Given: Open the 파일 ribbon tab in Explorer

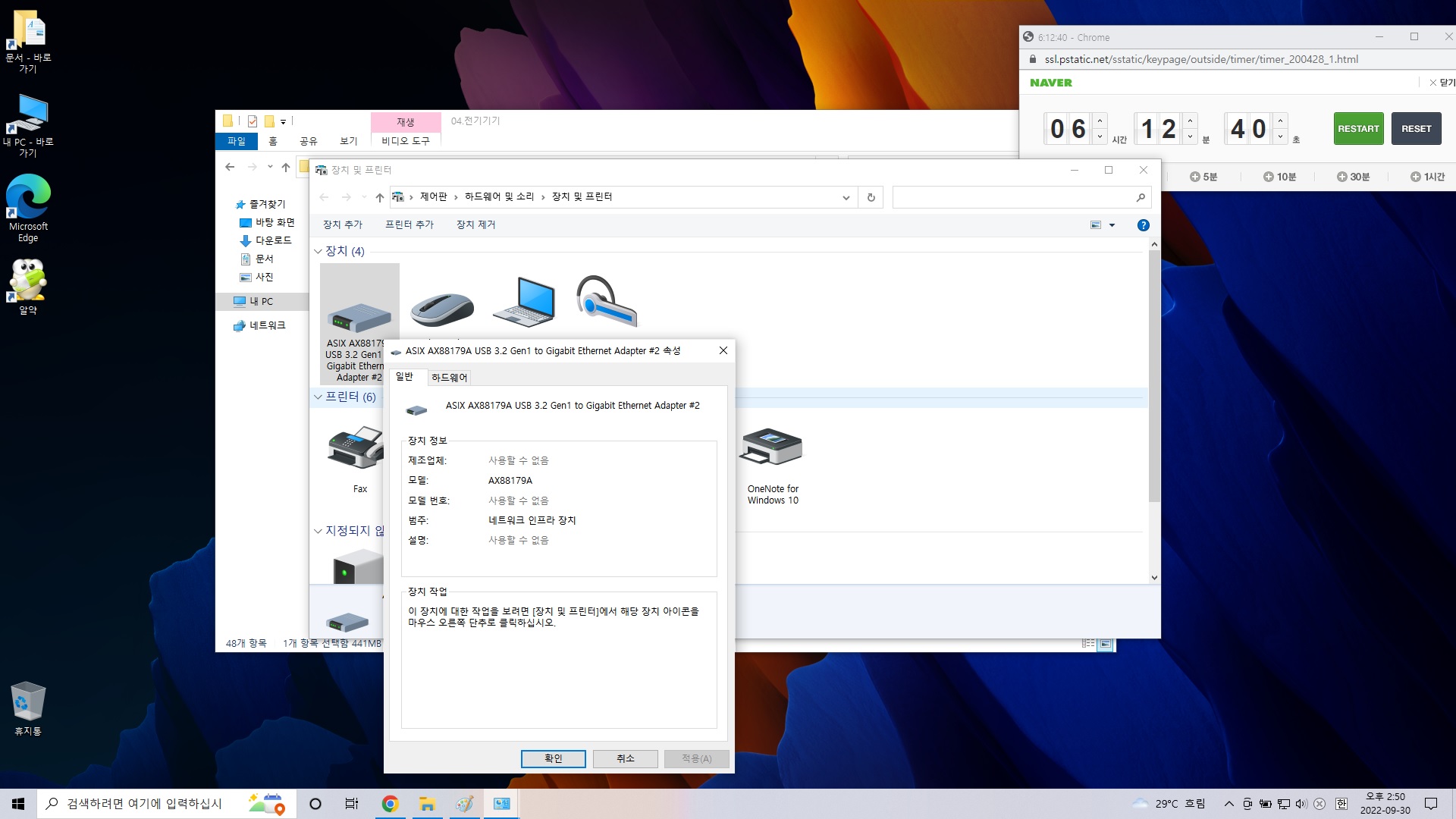Looking at the screenshot, I should [237, 141].
